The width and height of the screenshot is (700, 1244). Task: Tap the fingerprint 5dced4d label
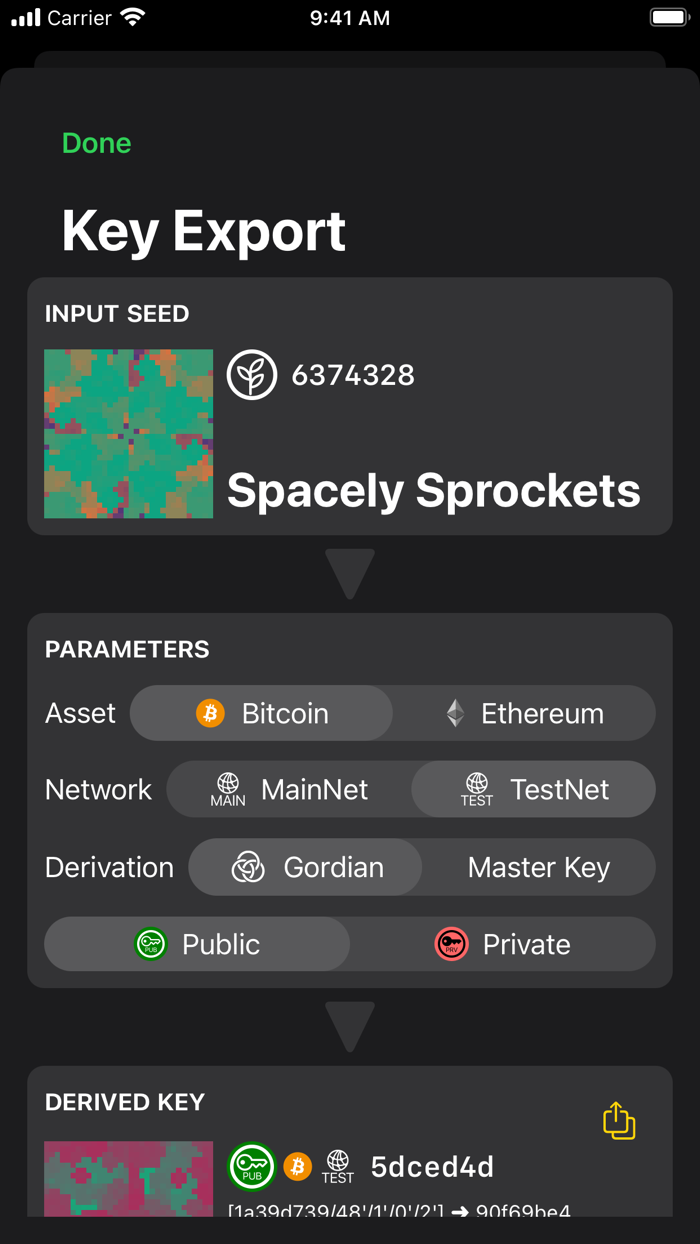(x=432, y=1166)
